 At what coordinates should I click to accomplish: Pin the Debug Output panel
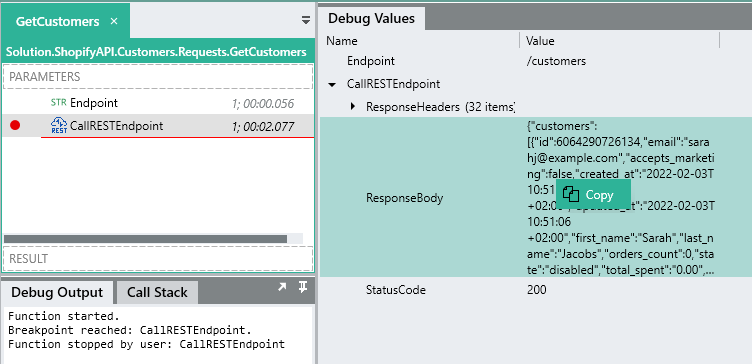click(x=302, y=287)
